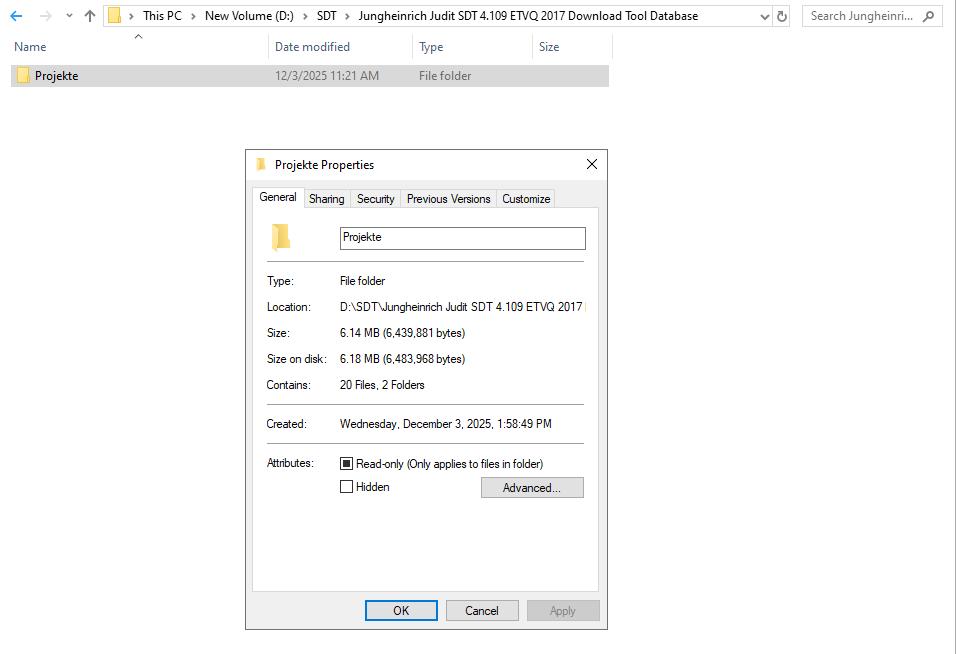Screen dimensions: 956x654
Task: Click the Projekte name text field
Action: tap(463, 238)
